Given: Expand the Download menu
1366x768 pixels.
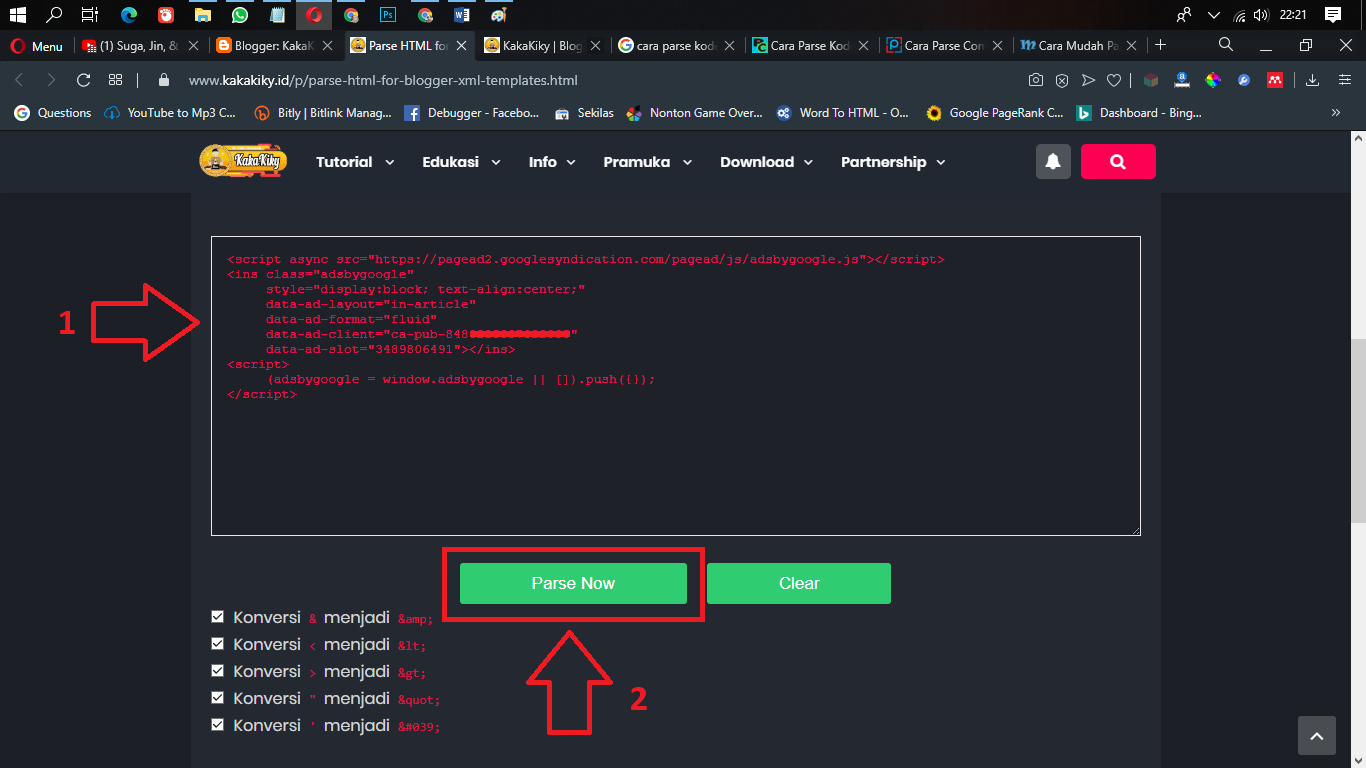Looking at the screenshot, I should tap(766, 162).
